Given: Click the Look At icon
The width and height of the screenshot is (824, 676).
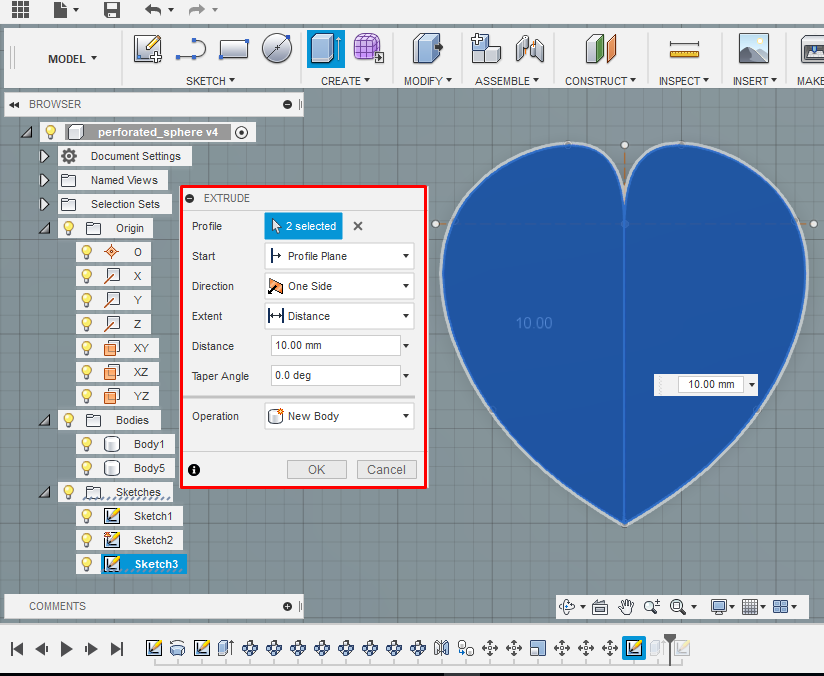Looking at the screenshot, I should coord(600,607).
